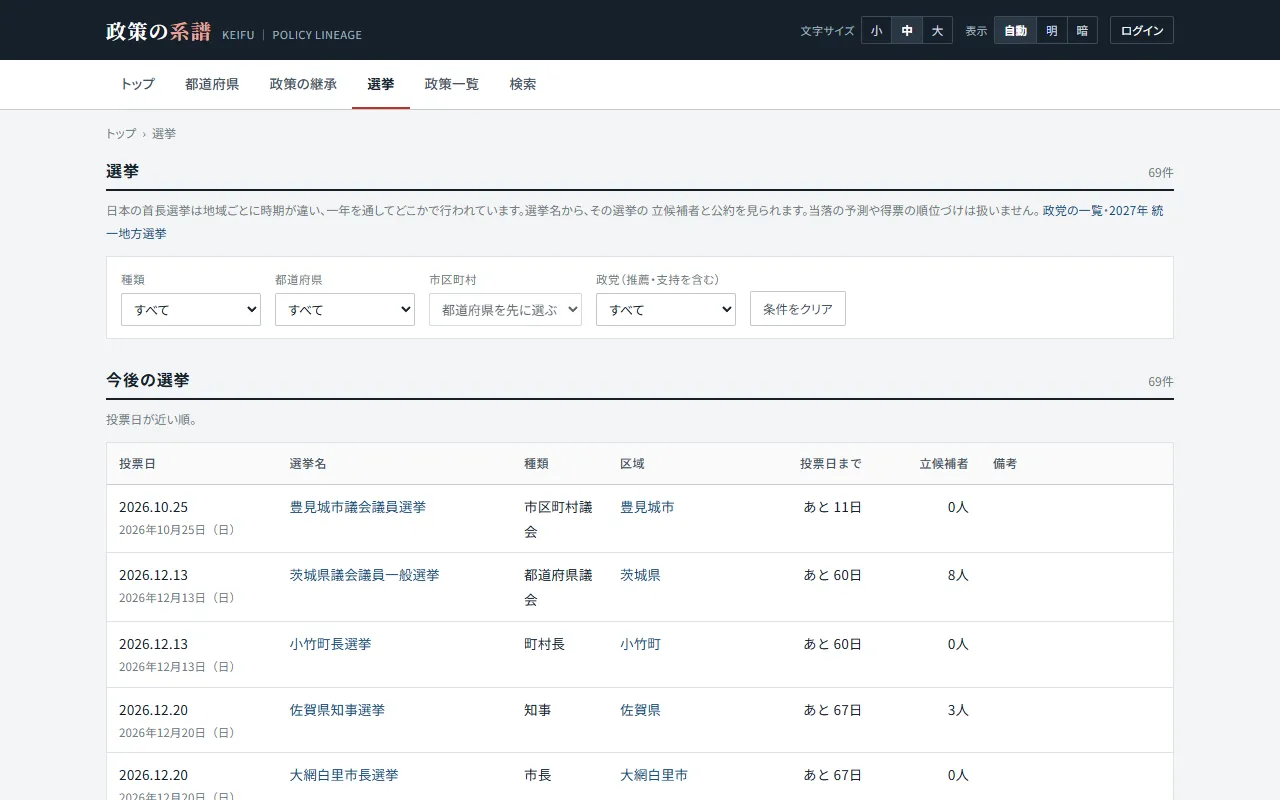The width and height of the screenshot is (1280, 800).
Task: Click the 小竹町 area link
Action: (640, 644)
